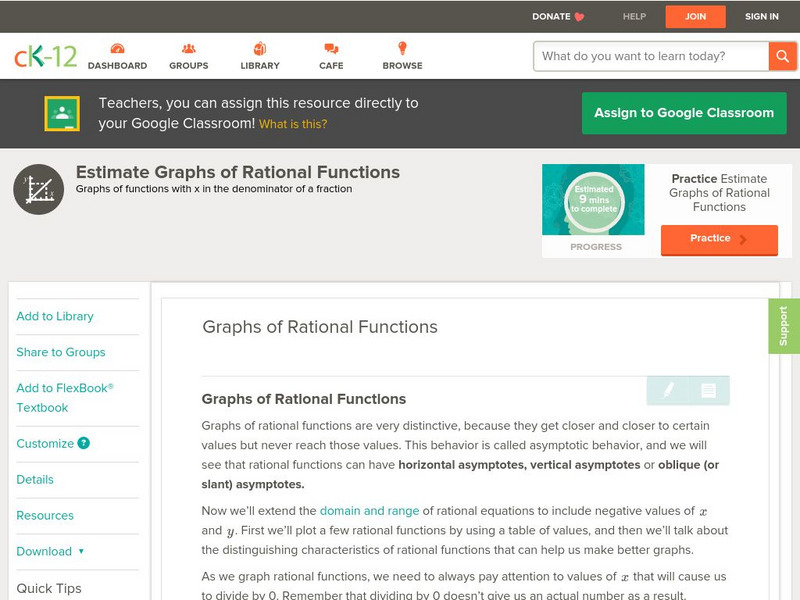800x600 pixels.
Task: Click the Customize help question mark icon
Action: 84,443
